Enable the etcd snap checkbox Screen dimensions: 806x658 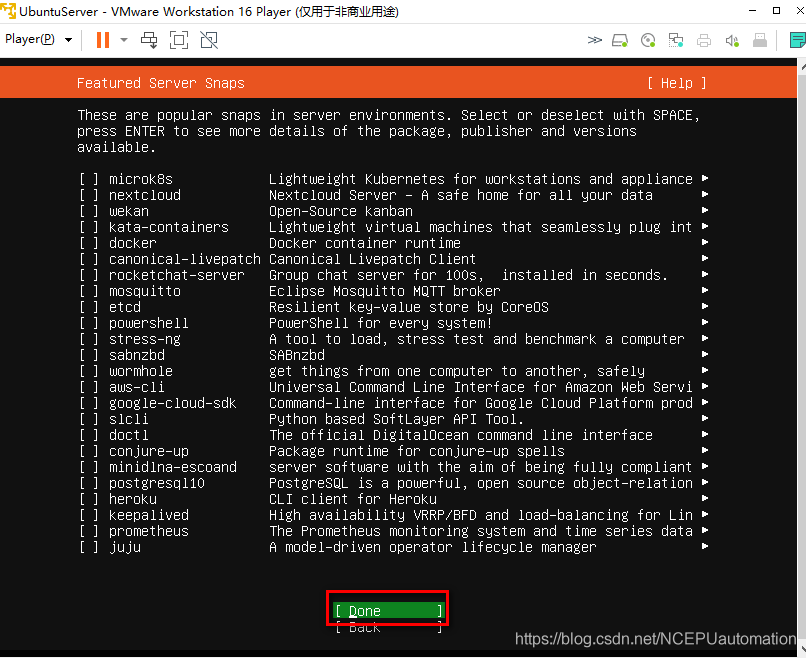click(88, 307)
